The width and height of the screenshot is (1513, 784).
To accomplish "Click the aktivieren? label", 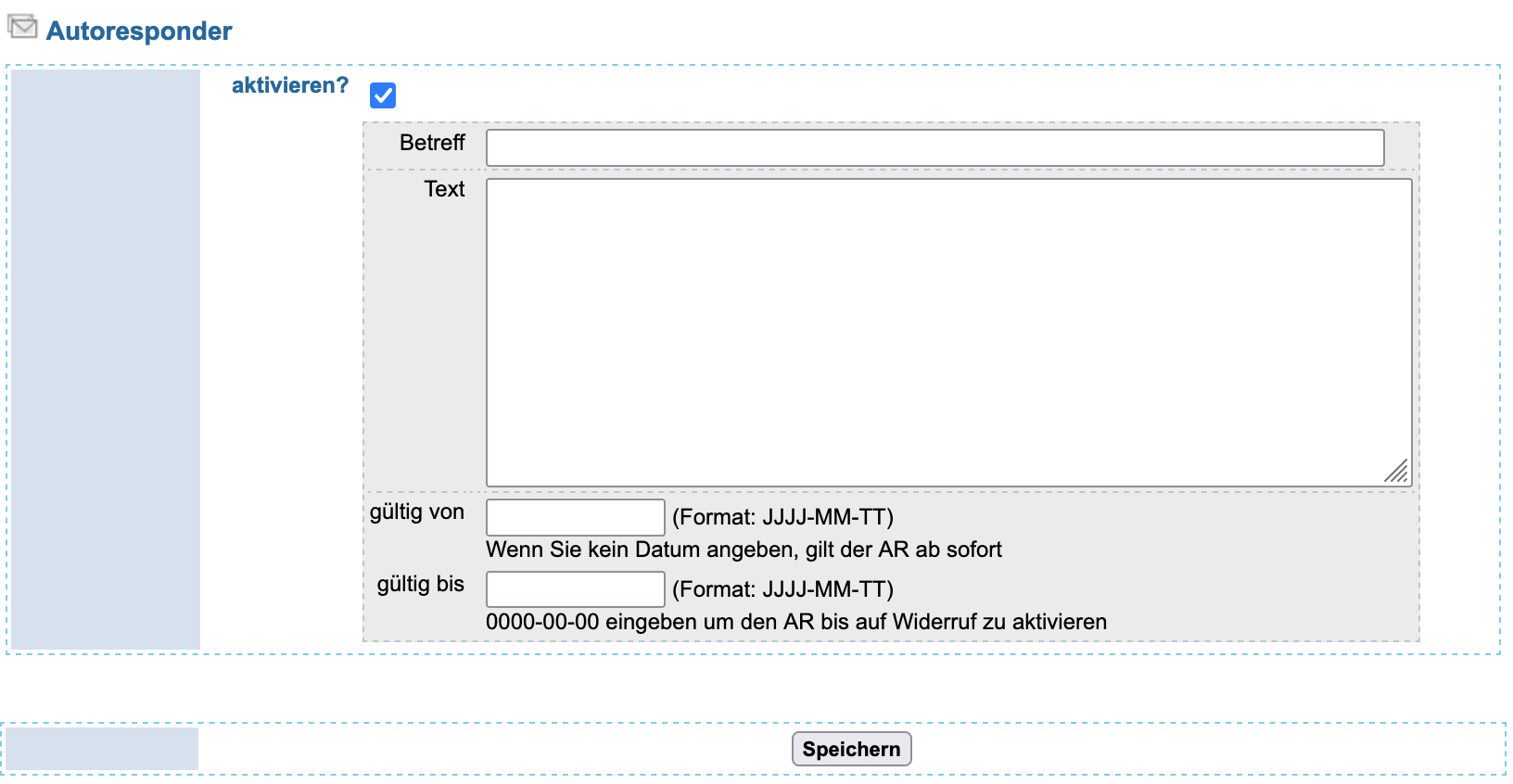I will point(290,85).
